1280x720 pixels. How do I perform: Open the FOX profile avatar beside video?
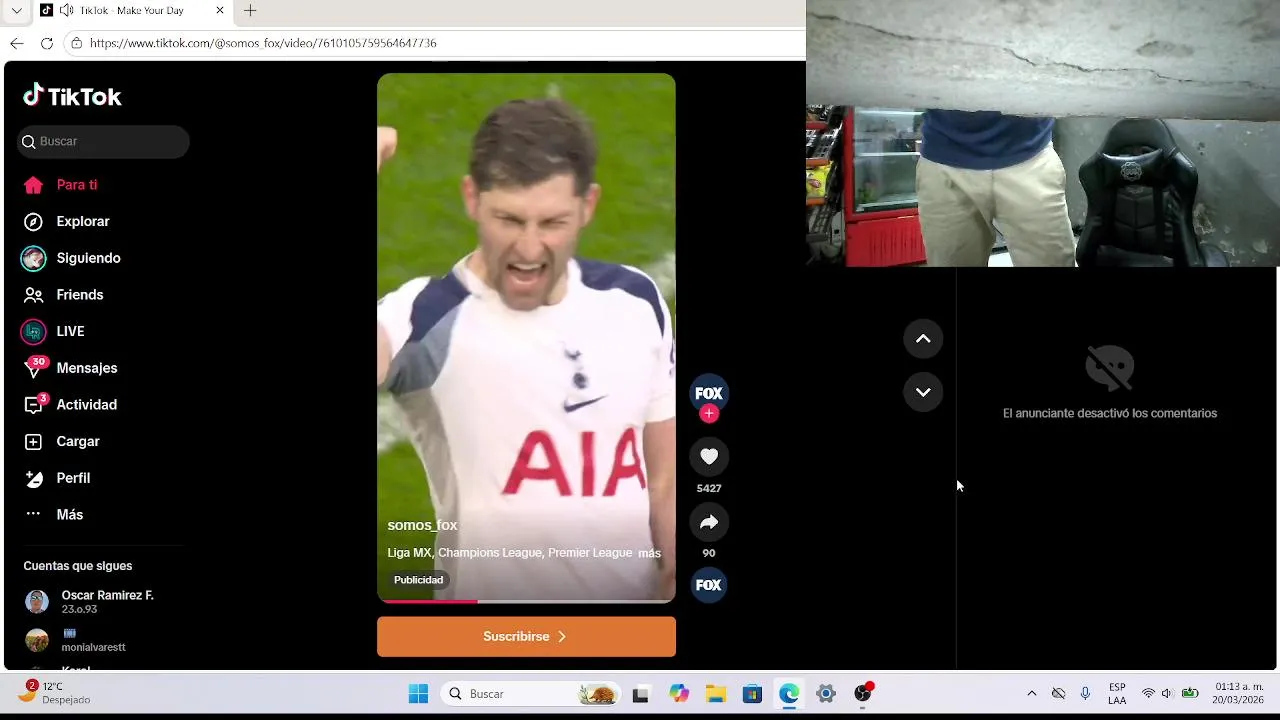pos(709,393)
